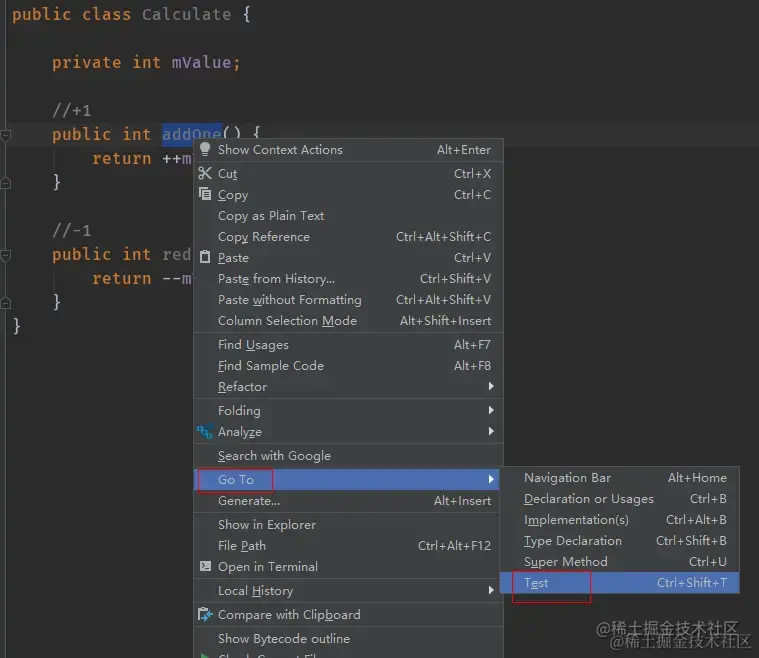Click fold end marker below addOne method

pyautogui.click(x=6, y=183)
